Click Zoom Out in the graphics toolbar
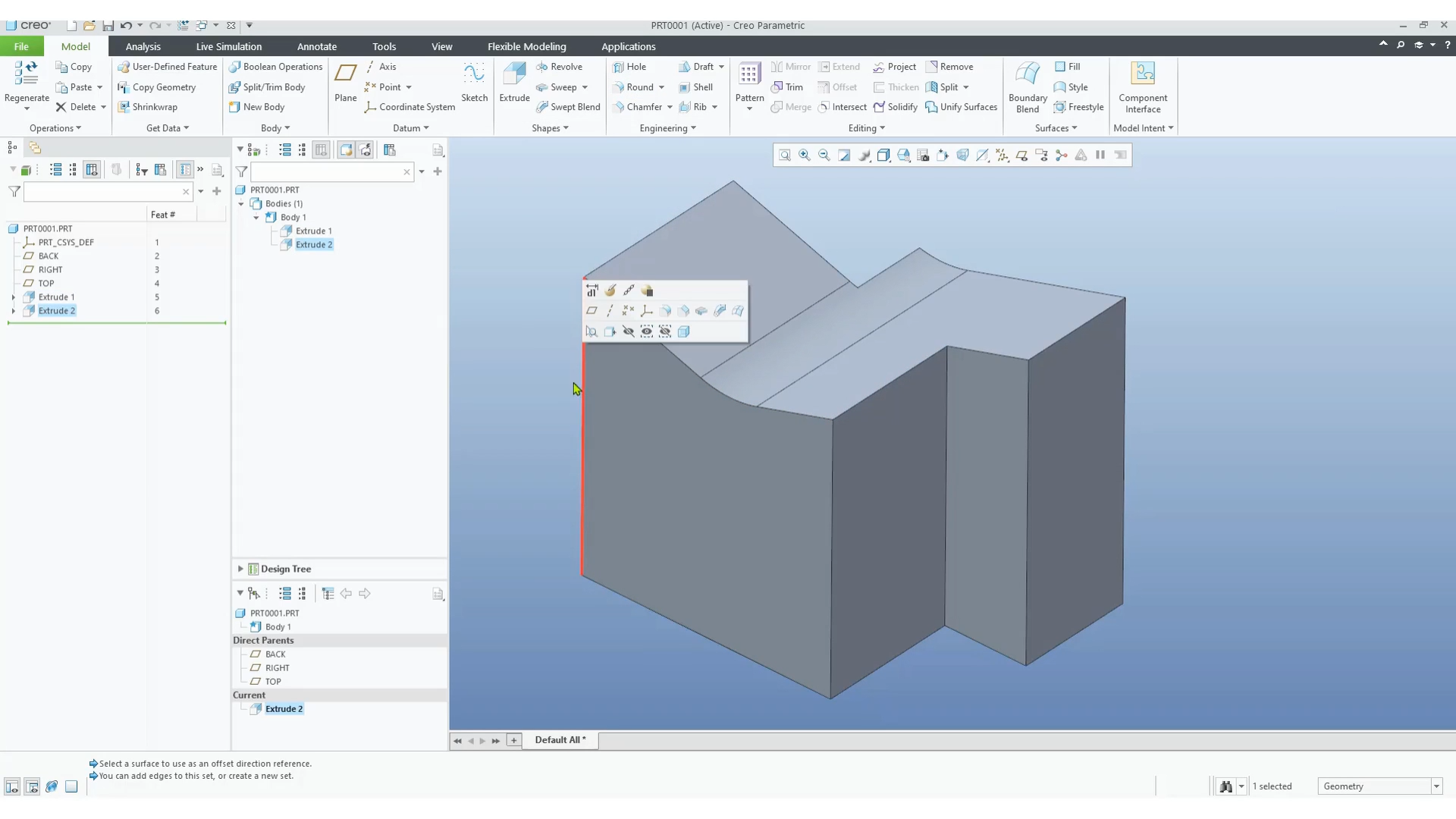The image size is (1456, 819). tap(824, 155)
